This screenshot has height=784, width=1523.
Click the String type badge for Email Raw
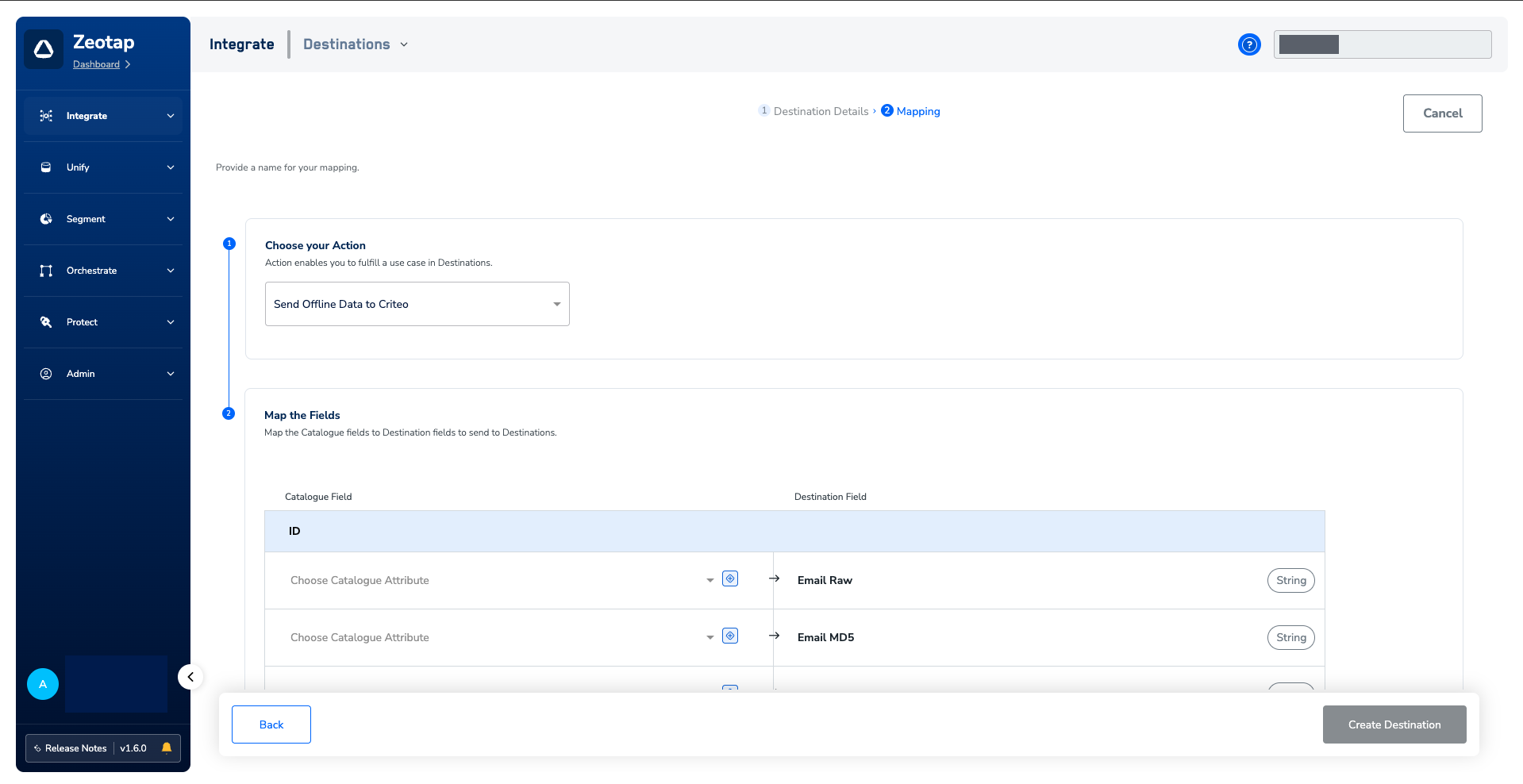coord(1291,580)
